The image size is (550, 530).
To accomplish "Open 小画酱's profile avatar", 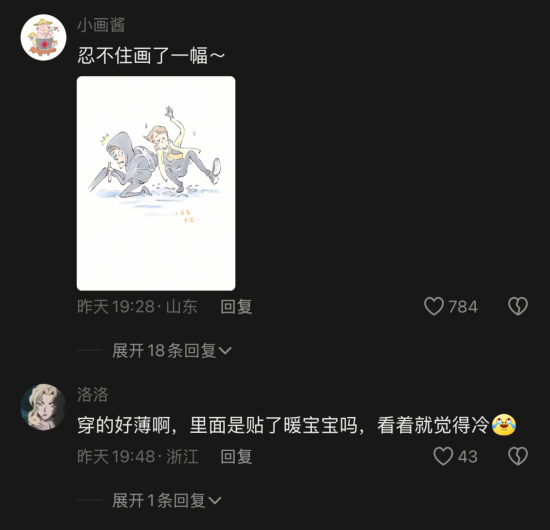I will [43, 37].
